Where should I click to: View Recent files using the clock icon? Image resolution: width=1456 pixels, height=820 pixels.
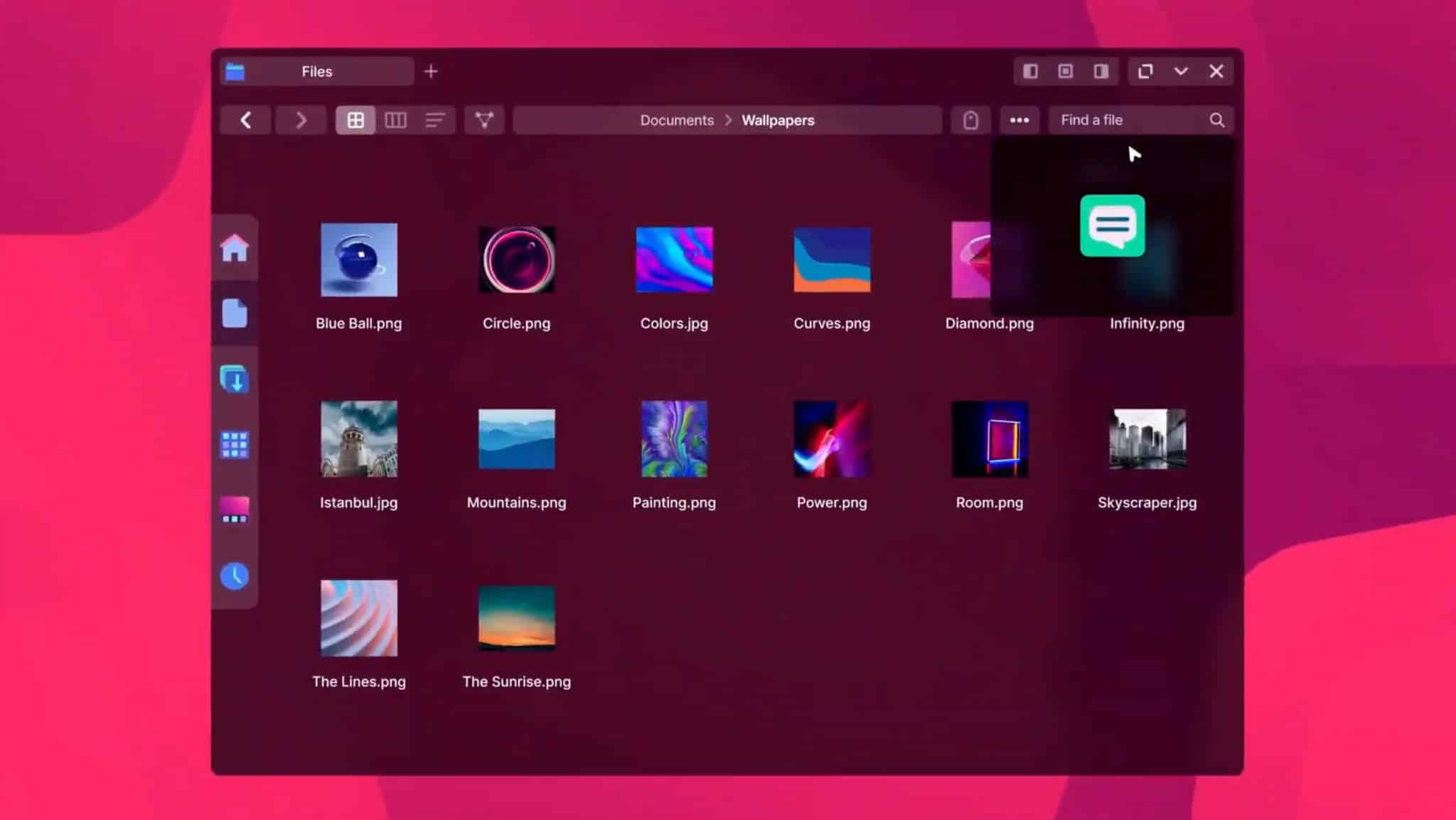[235, 578]
